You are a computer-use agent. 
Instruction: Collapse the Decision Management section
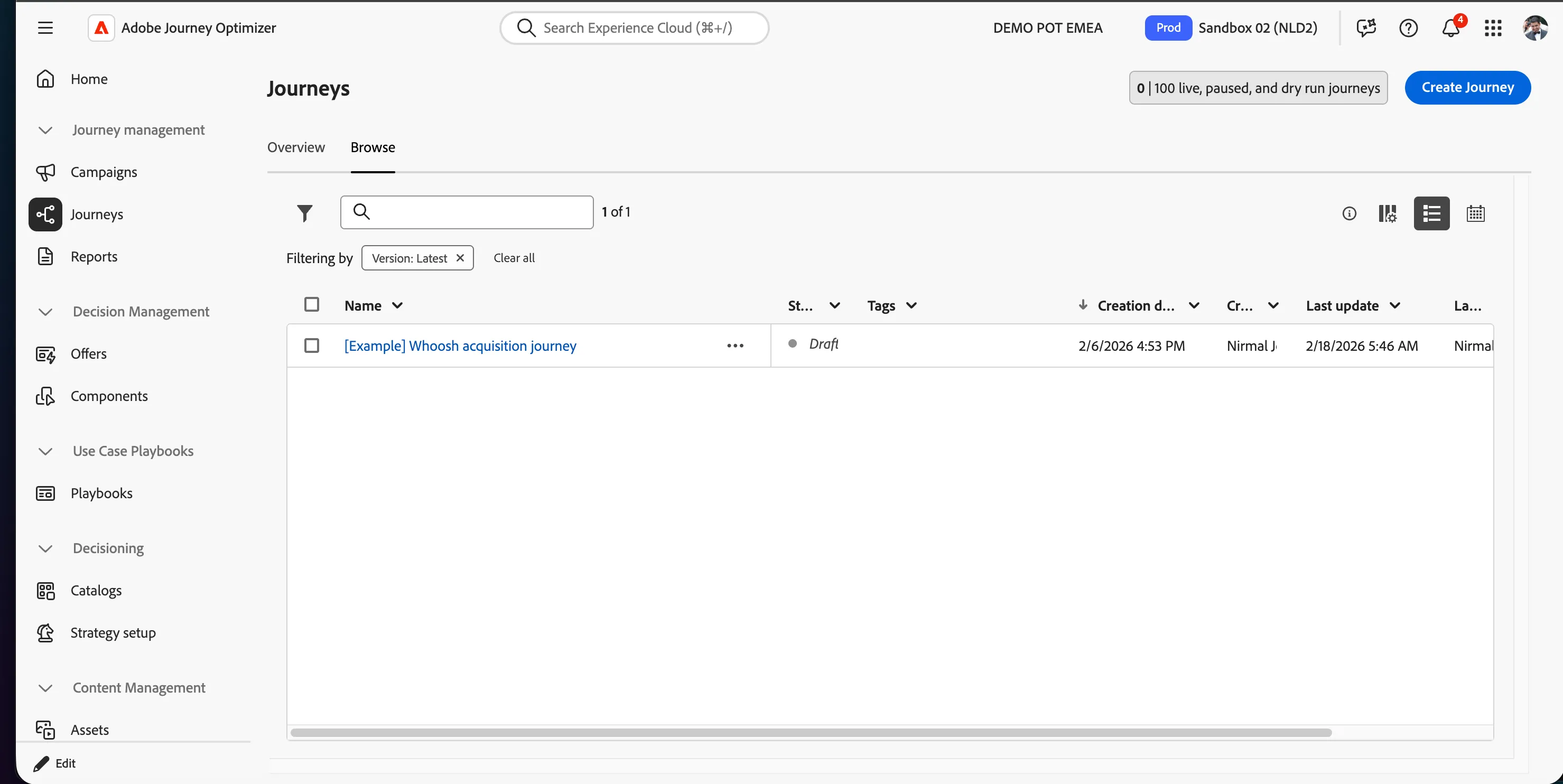coord(45,312)
